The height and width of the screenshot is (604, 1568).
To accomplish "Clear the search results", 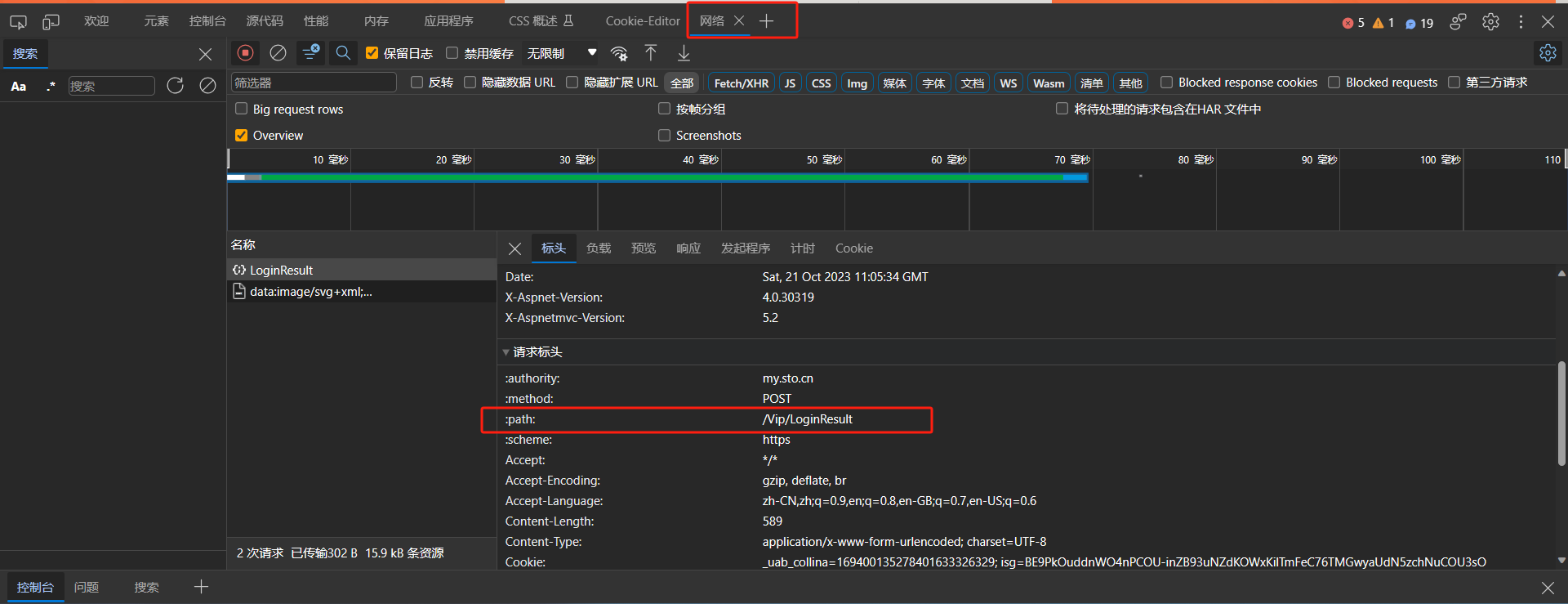I will [207, 86].
